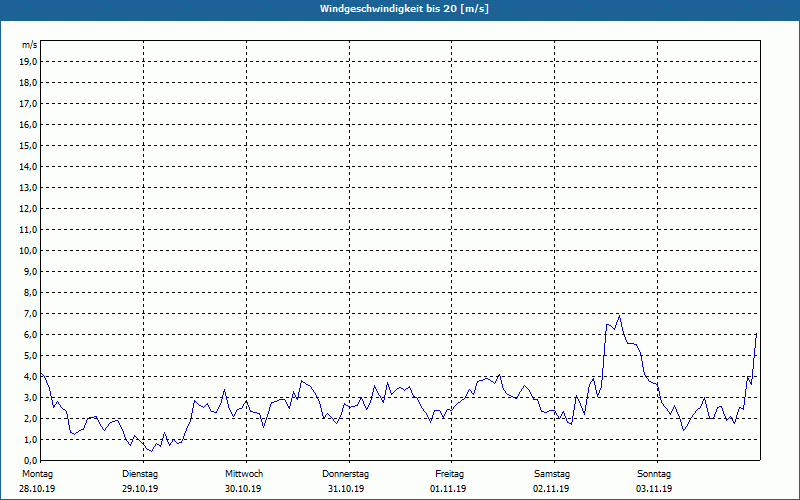The width and height of the screenshot is (800, 500).
Task: Select the Donnerstag label on the time axis
Action: pyautogui.click(x=346, y=473)
